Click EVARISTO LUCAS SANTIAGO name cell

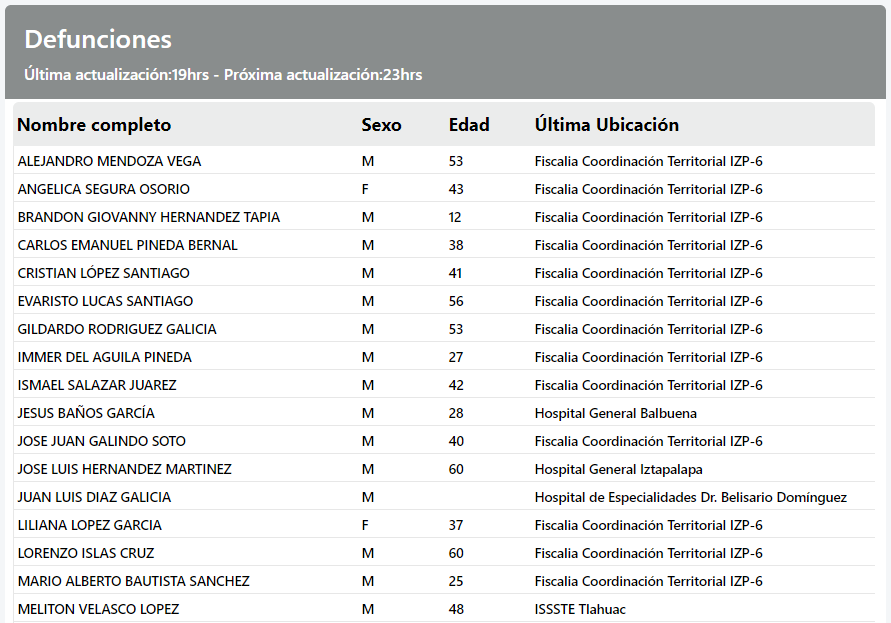105,301
